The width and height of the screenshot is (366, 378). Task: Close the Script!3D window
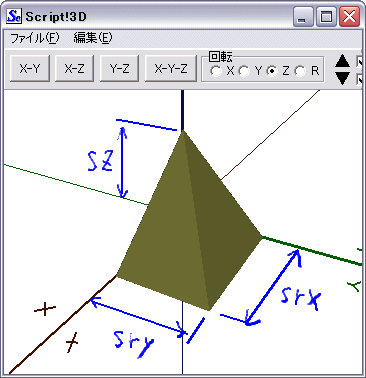[x=349, y=17]
